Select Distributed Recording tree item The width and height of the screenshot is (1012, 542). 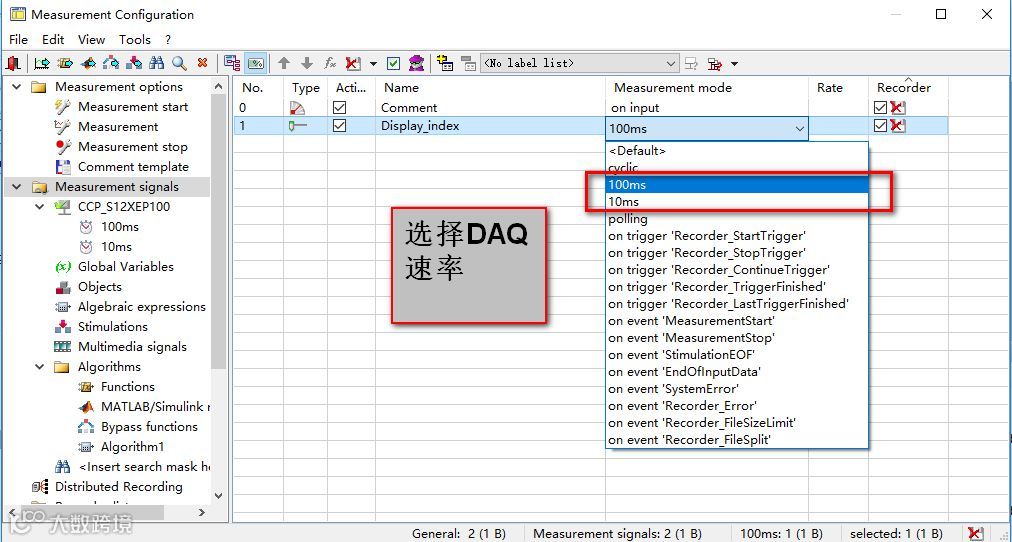[119, 487]
